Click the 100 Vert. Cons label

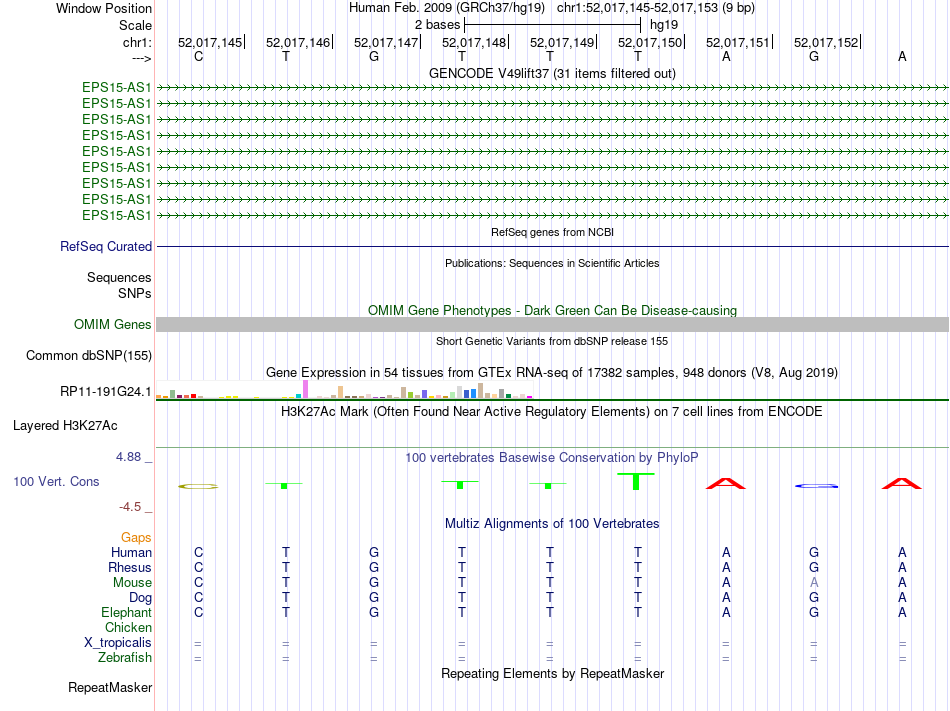56,481
